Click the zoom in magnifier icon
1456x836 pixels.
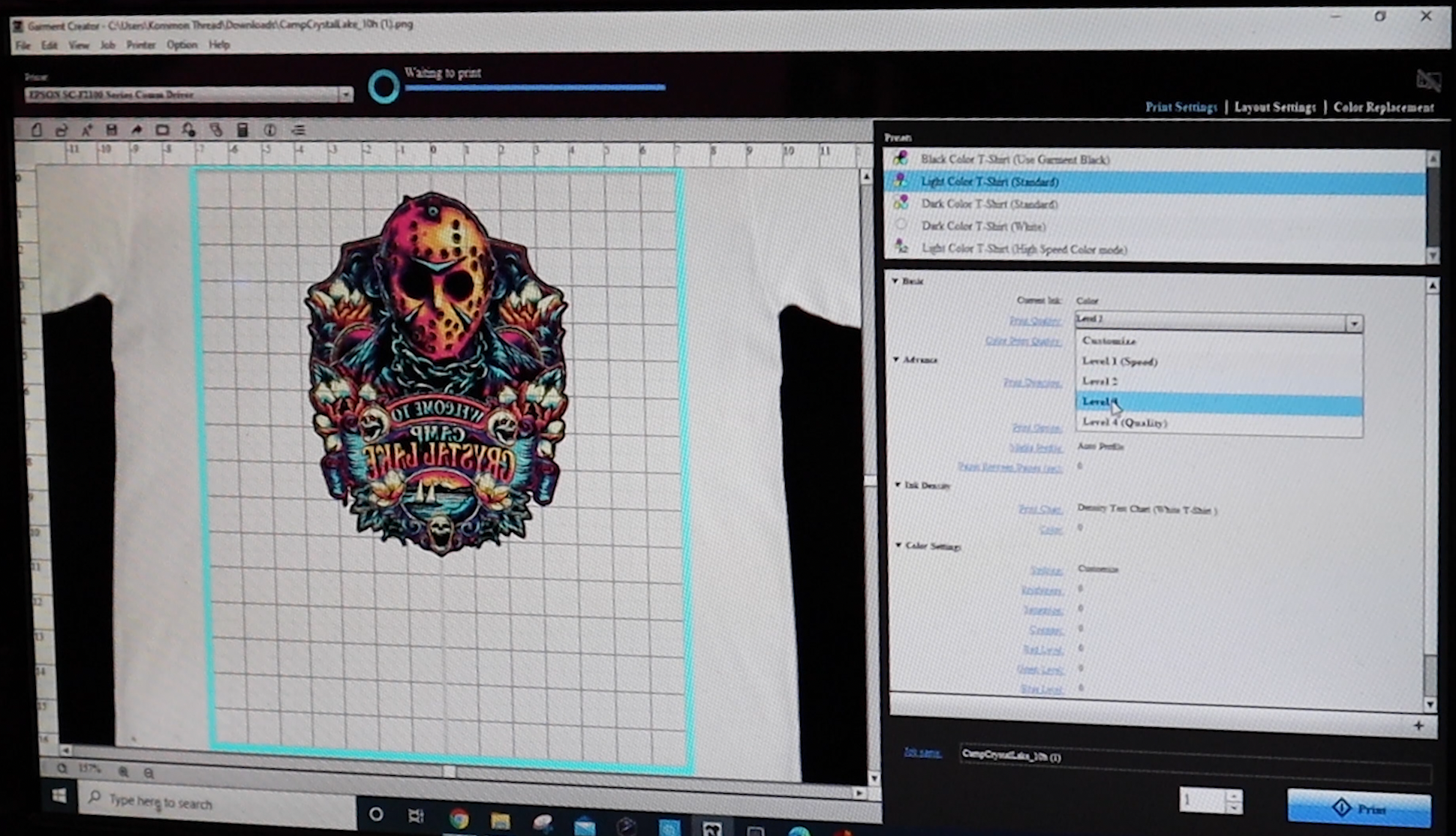click(123, 771)
